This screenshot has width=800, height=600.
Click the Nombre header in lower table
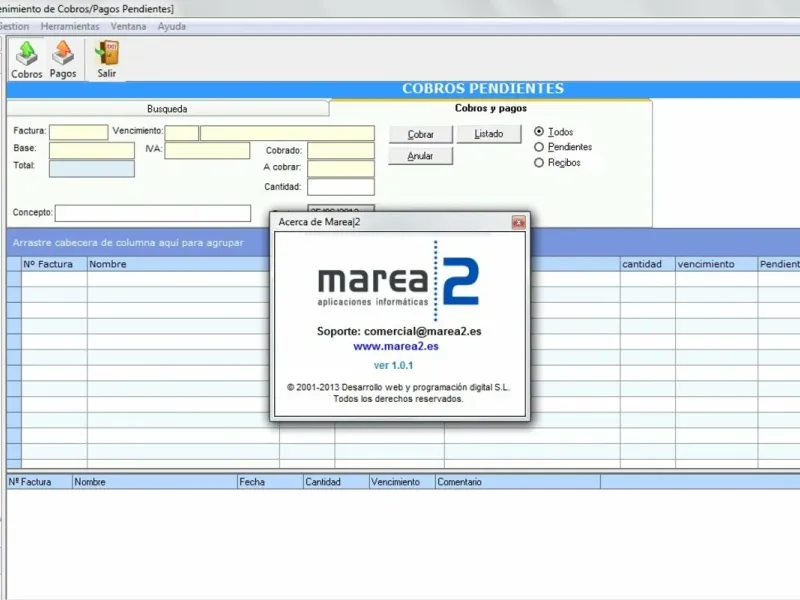pyautogui.click(x=155, y=482)
